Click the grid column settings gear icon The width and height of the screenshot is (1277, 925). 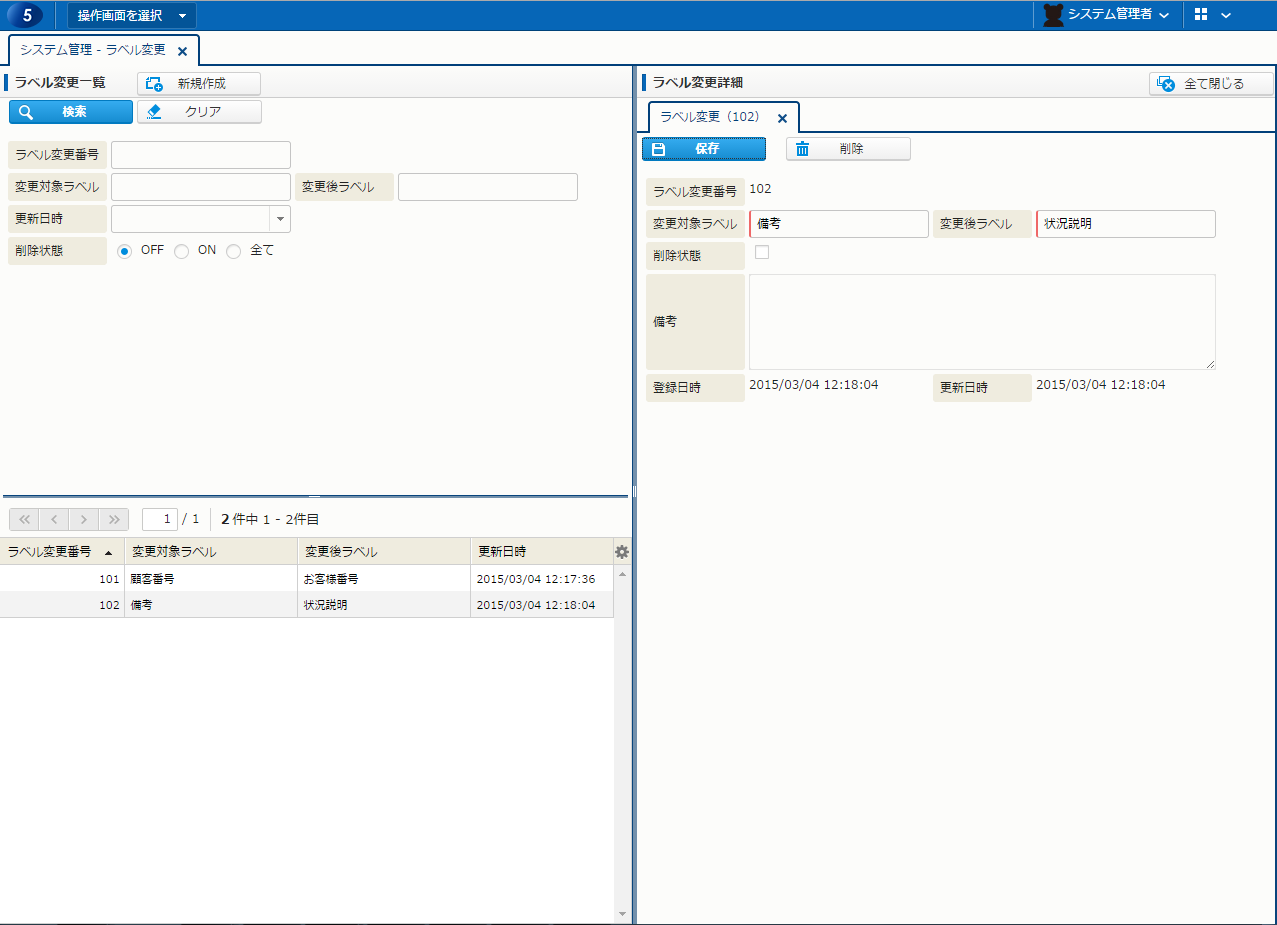tap(621, 552)
